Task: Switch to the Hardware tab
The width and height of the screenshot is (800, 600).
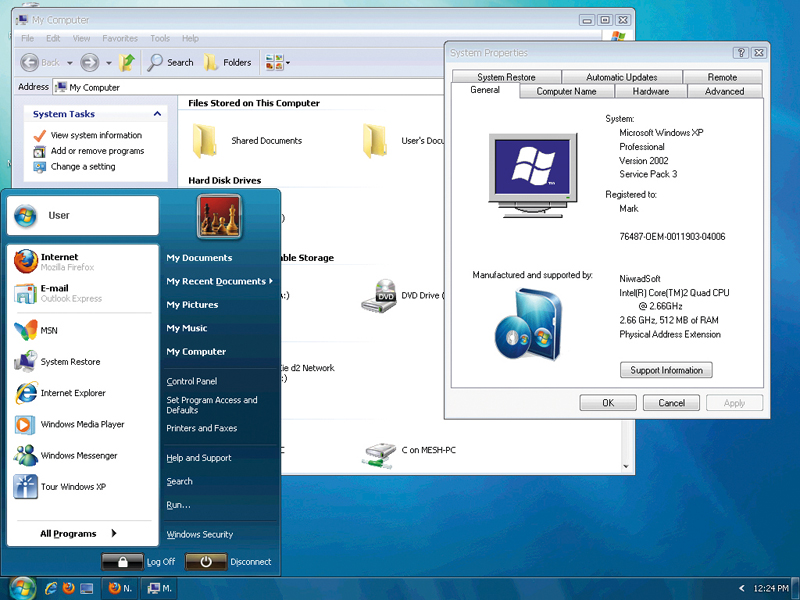Action: [651, 91]
